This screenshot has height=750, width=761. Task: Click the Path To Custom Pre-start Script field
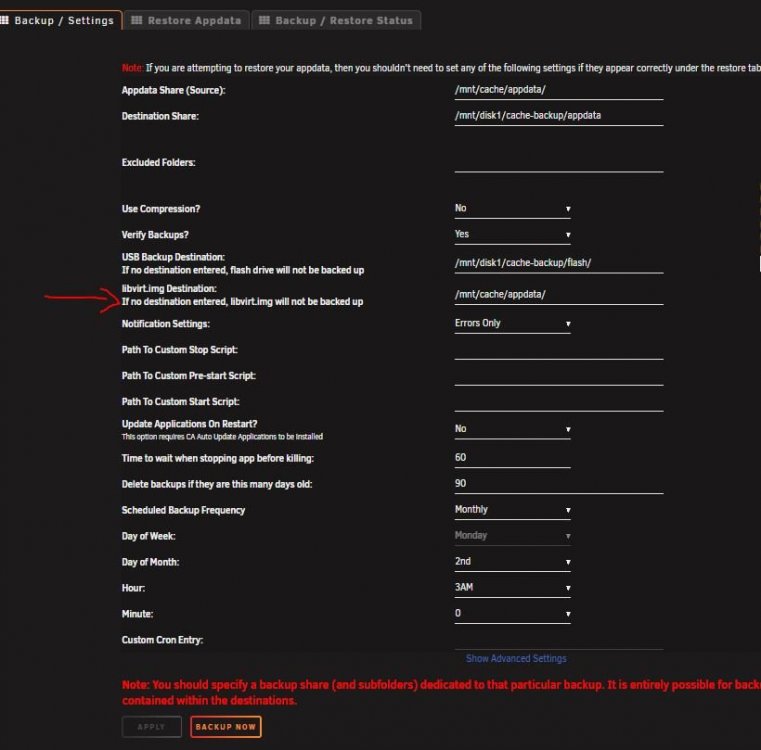(559, 376)
